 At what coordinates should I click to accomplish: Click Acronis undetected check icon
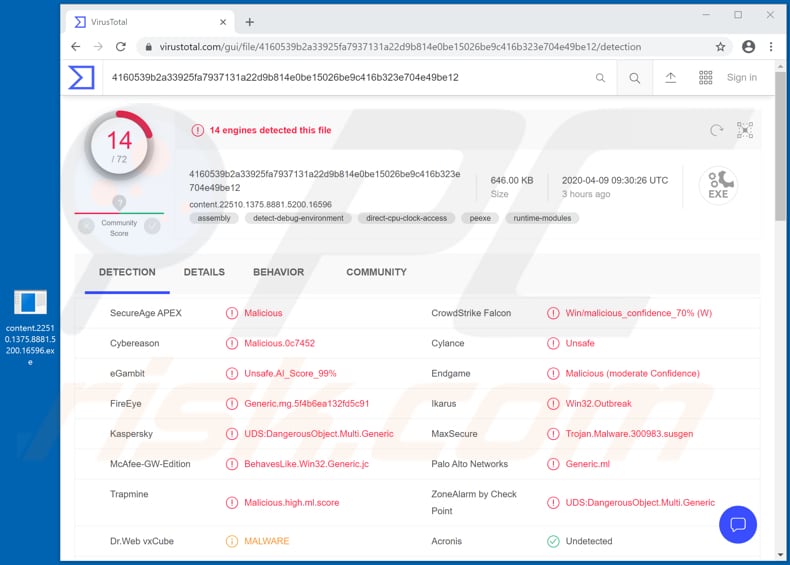click(x=553, y=541)
